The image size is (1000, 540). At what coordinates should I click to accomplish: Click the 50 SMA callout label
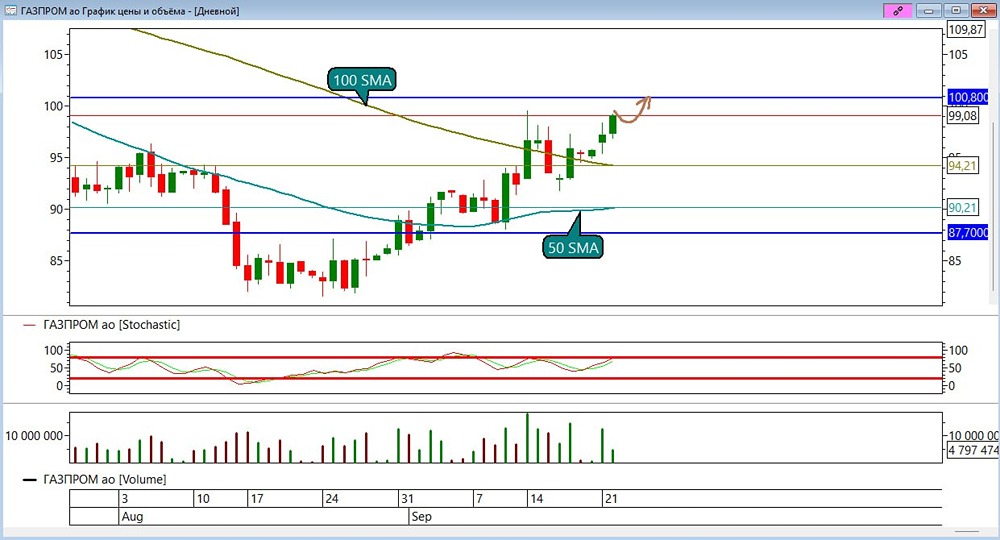tap(573, 247)
